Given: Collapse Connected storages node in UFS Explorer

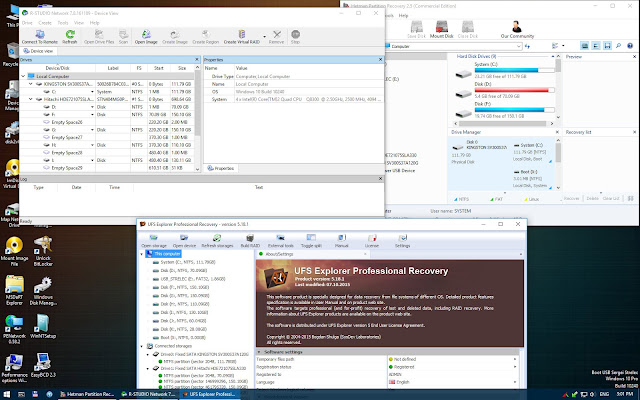Looking at the screenshot, I should pos(142,346).
